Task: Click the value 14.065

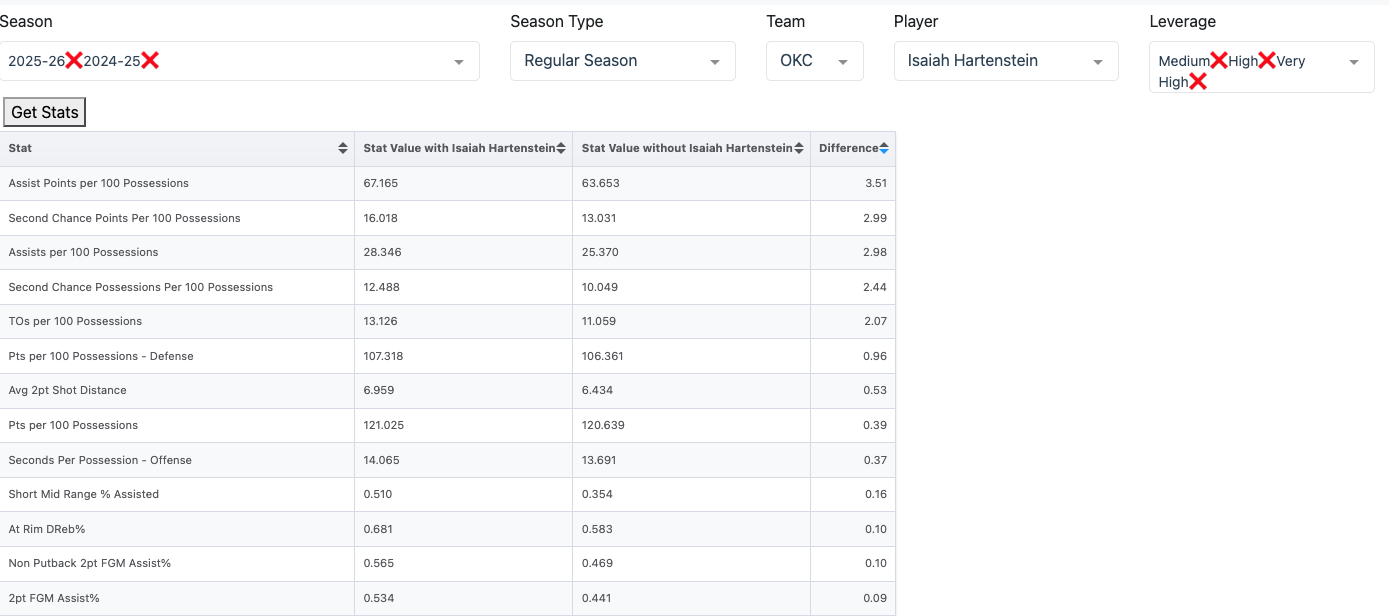Action: (381, 460)
